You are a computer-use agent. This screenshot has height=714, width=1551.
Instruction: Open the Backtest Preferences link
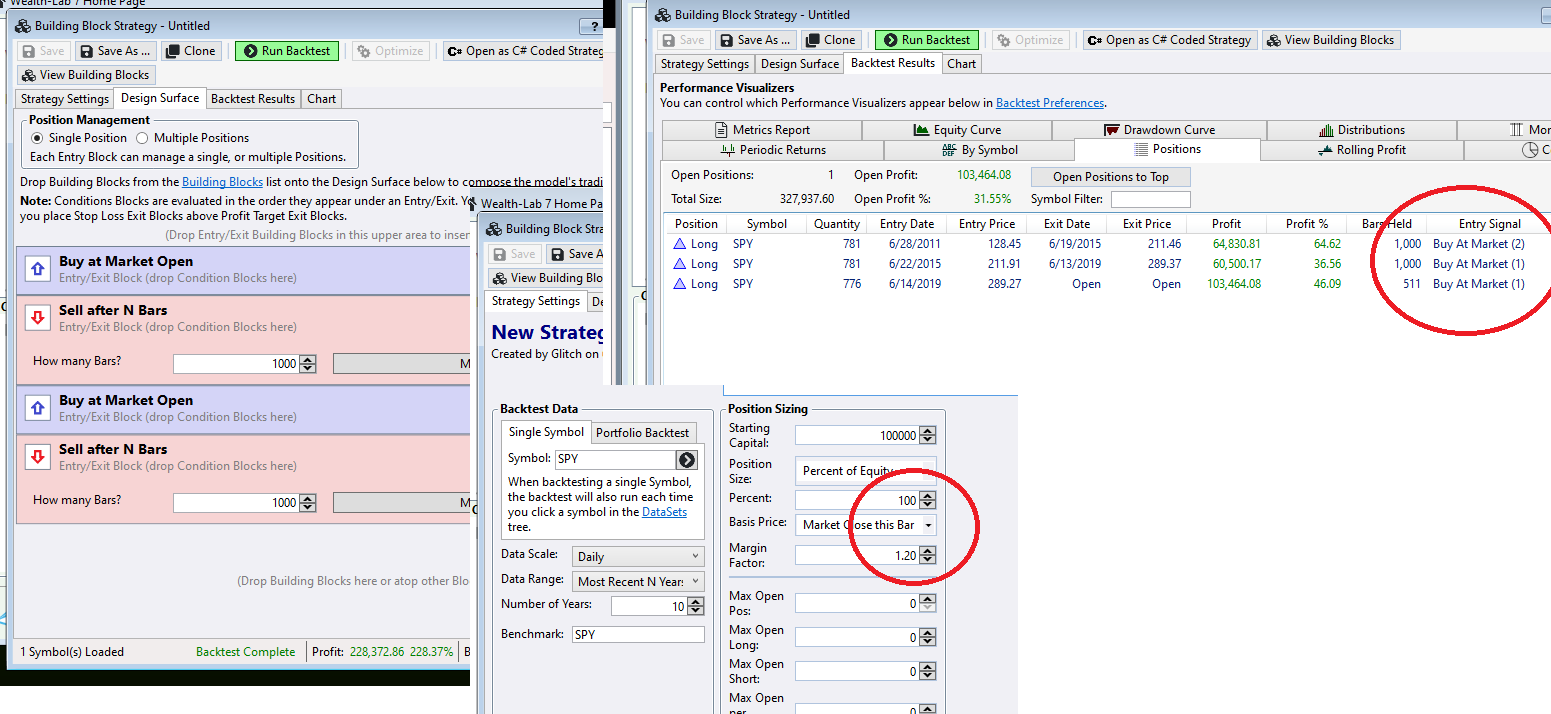click(x=1050, y=103)
